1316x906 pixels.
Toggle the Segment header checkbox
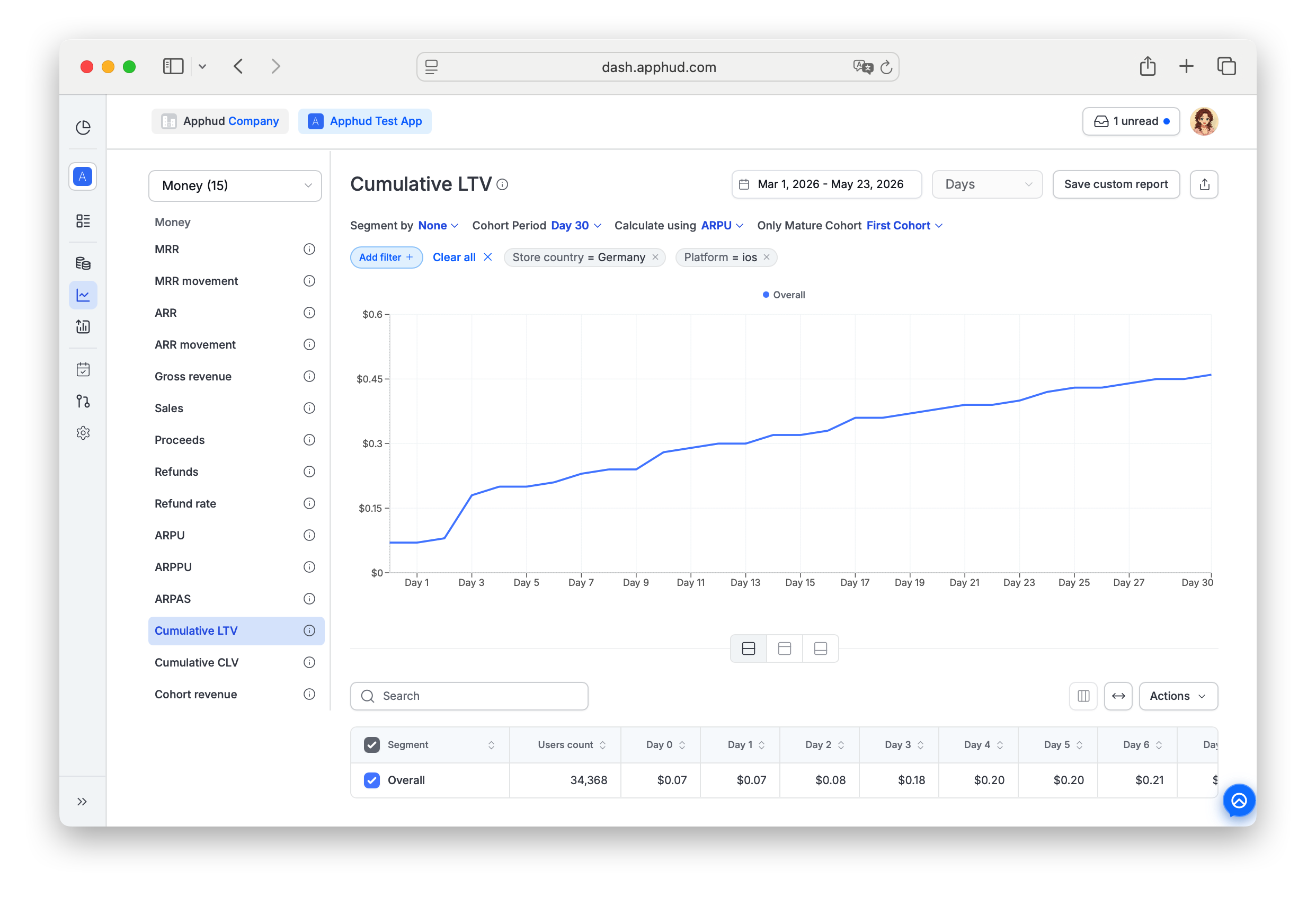coord(372,745)
